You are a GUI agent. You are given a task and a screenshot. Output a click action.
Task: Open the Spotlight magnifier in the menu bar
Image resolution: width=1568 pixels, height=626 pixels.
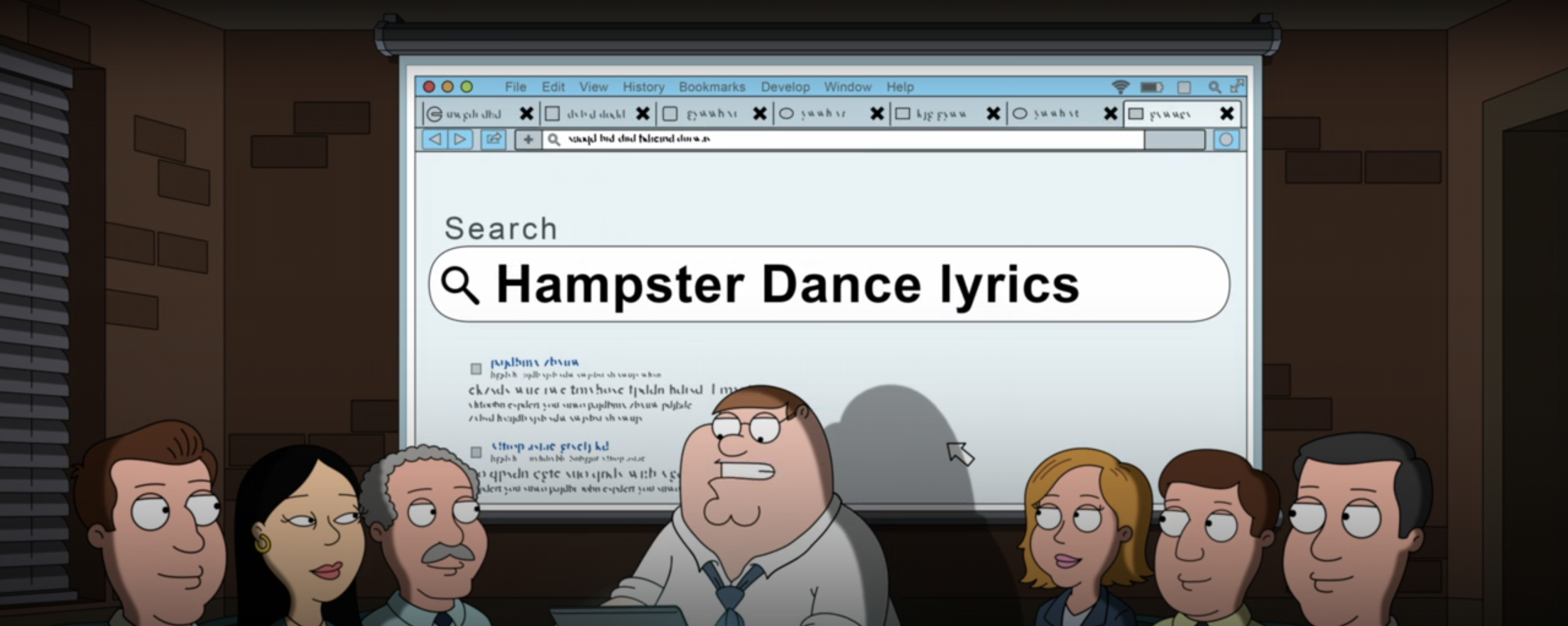[x=1214, y=87]
